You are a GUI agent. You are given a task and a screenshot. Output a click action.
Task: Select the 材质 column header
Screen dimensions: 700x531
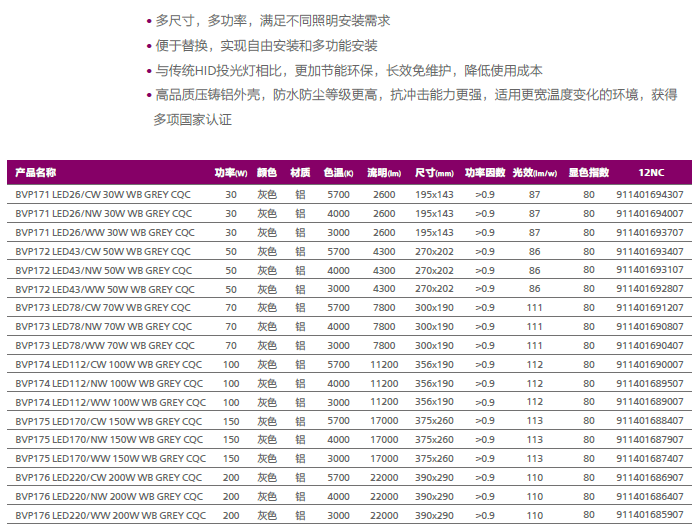tap(300, 173)
